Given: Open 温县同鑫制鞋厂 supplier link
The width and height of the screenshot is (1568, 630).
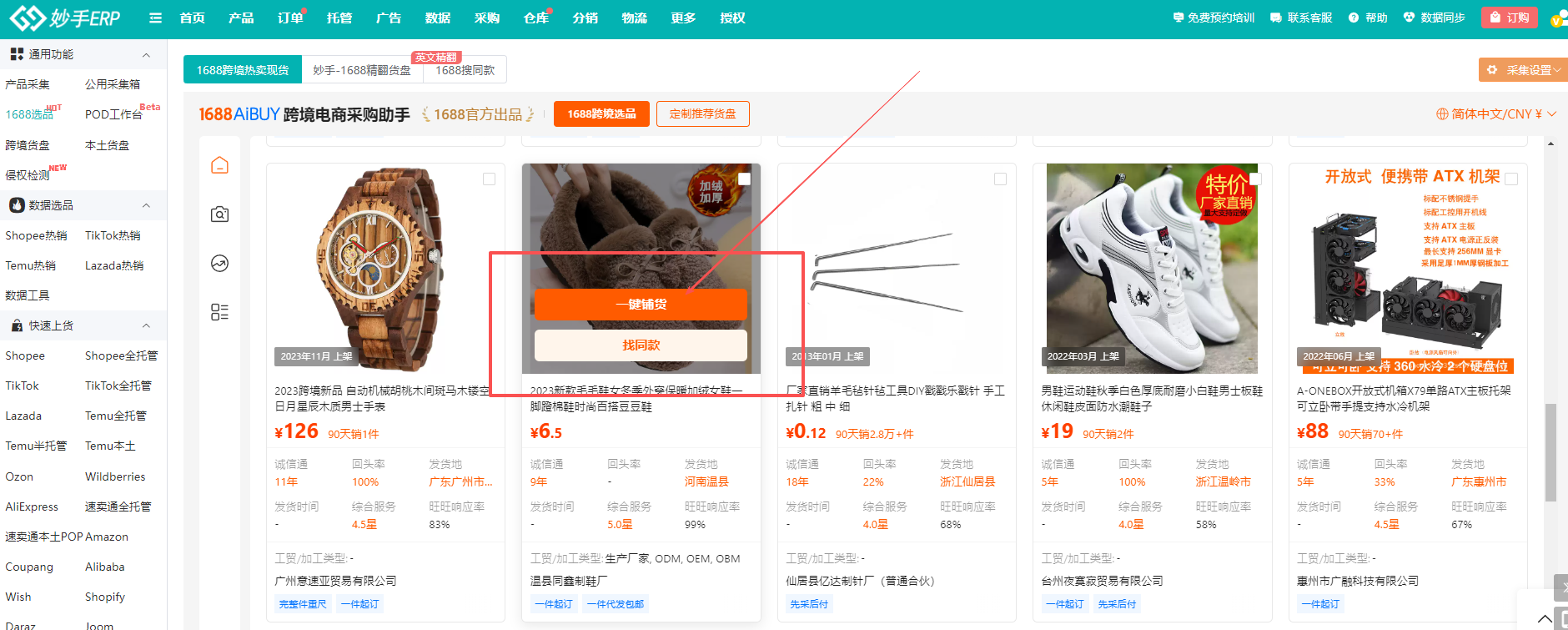Looking at the screenshot, I should click(x=569, y=581).
